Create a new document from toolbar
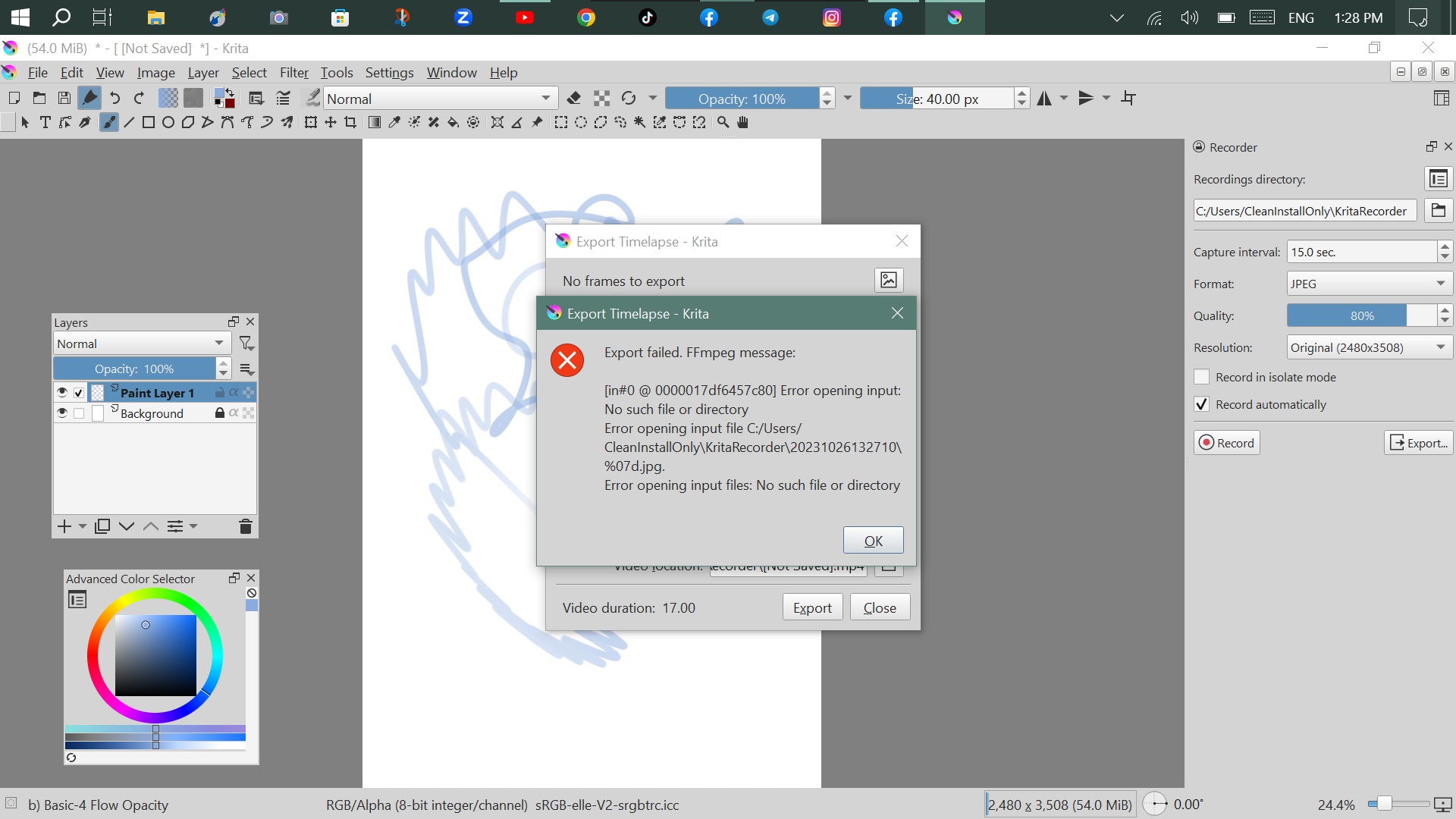This screenshot has height=819, width=1456. click(14, 98)
